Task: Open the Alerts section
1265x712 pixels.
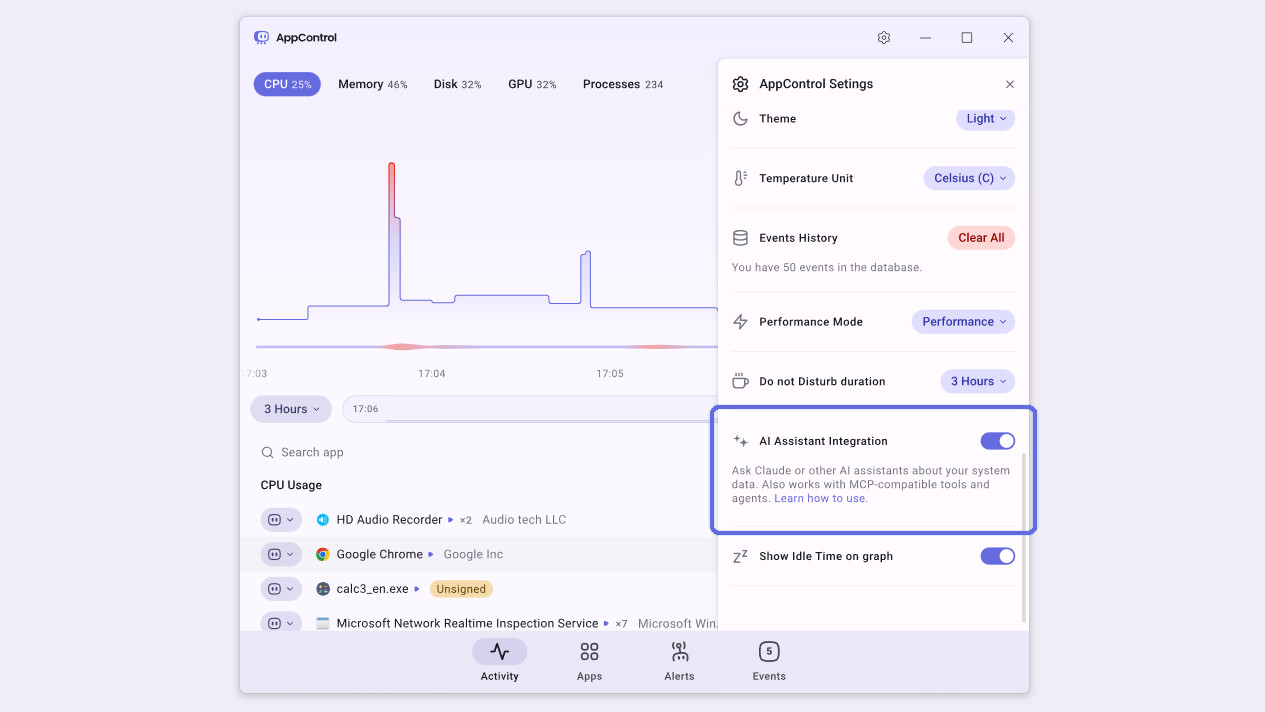Action: click(679, 660)
